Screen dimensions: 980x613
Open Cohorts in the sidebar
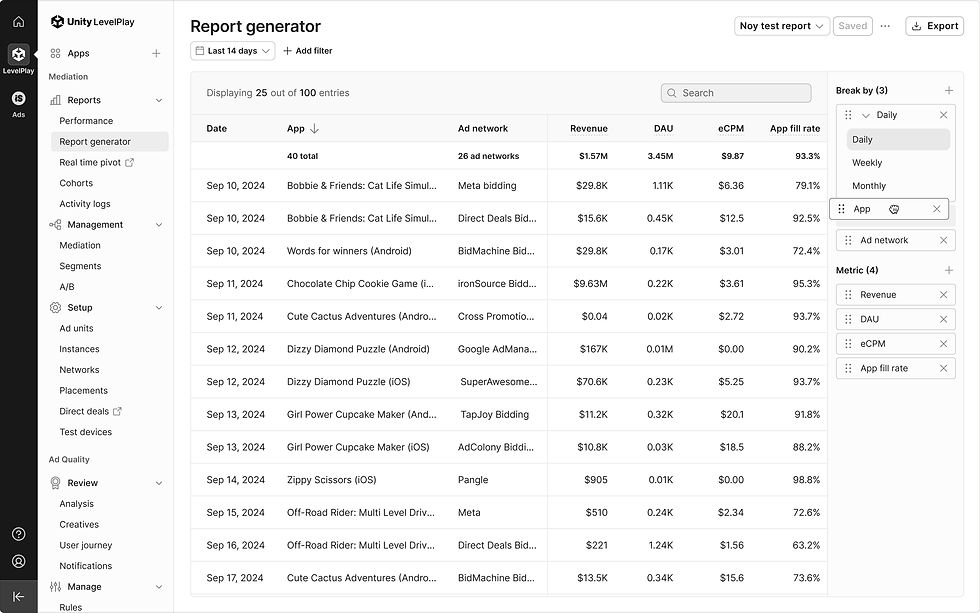pos(76,183)
